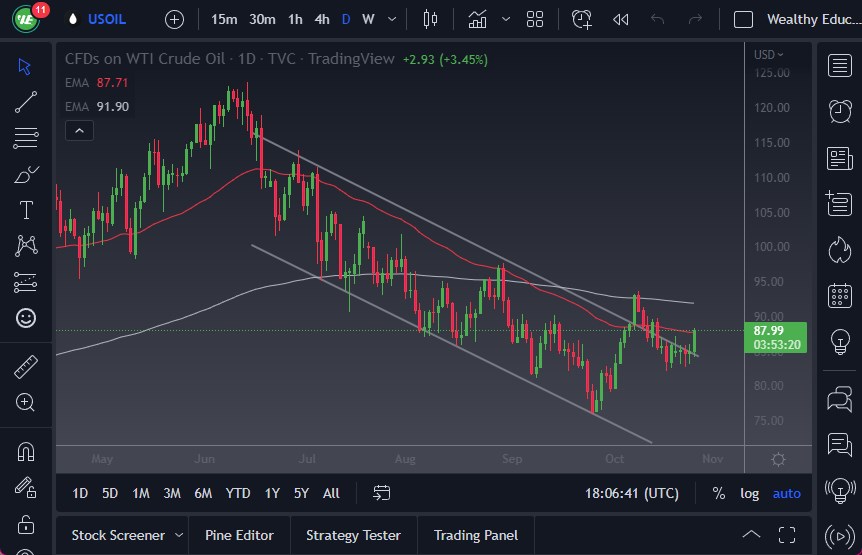The height and width of the screenshot is (555, 862).
Task: Open the economic calendar panel
Action: tap(840, 296)
